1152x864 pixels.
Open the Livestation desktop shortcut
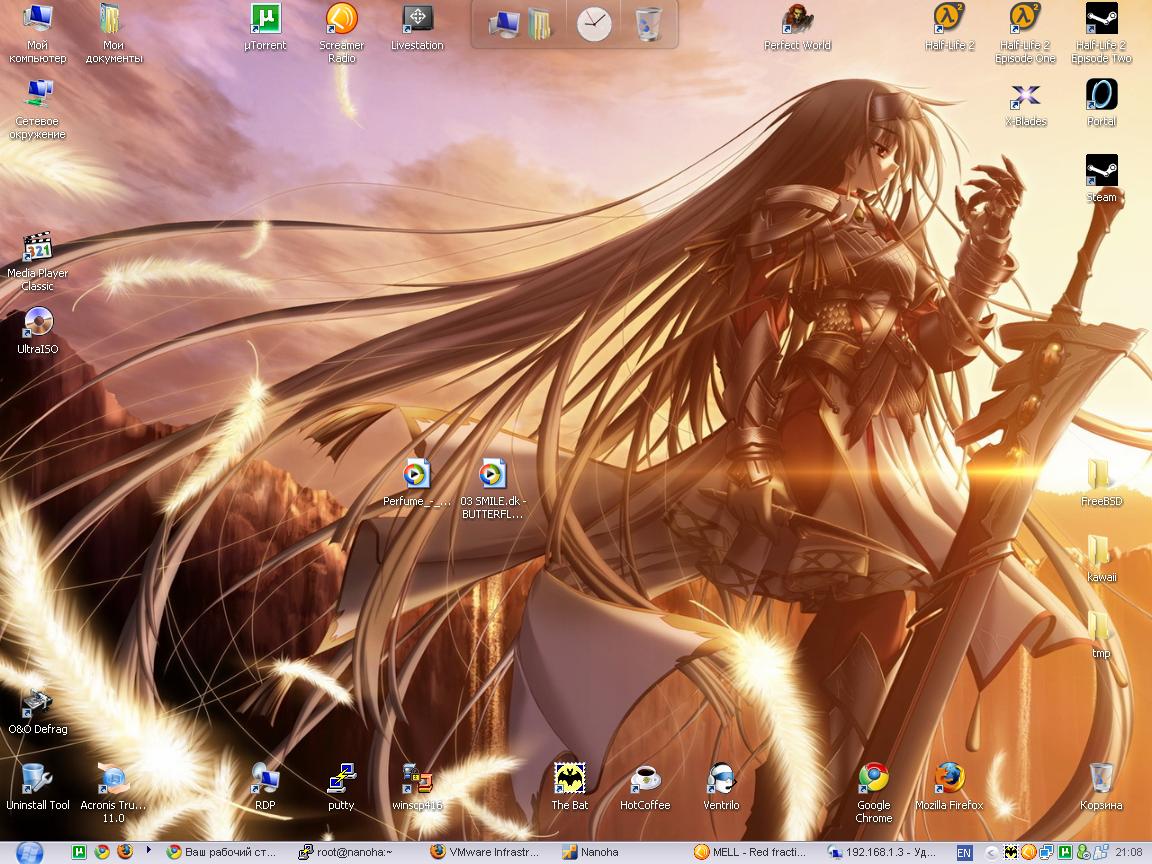click(x=417, y=27)
